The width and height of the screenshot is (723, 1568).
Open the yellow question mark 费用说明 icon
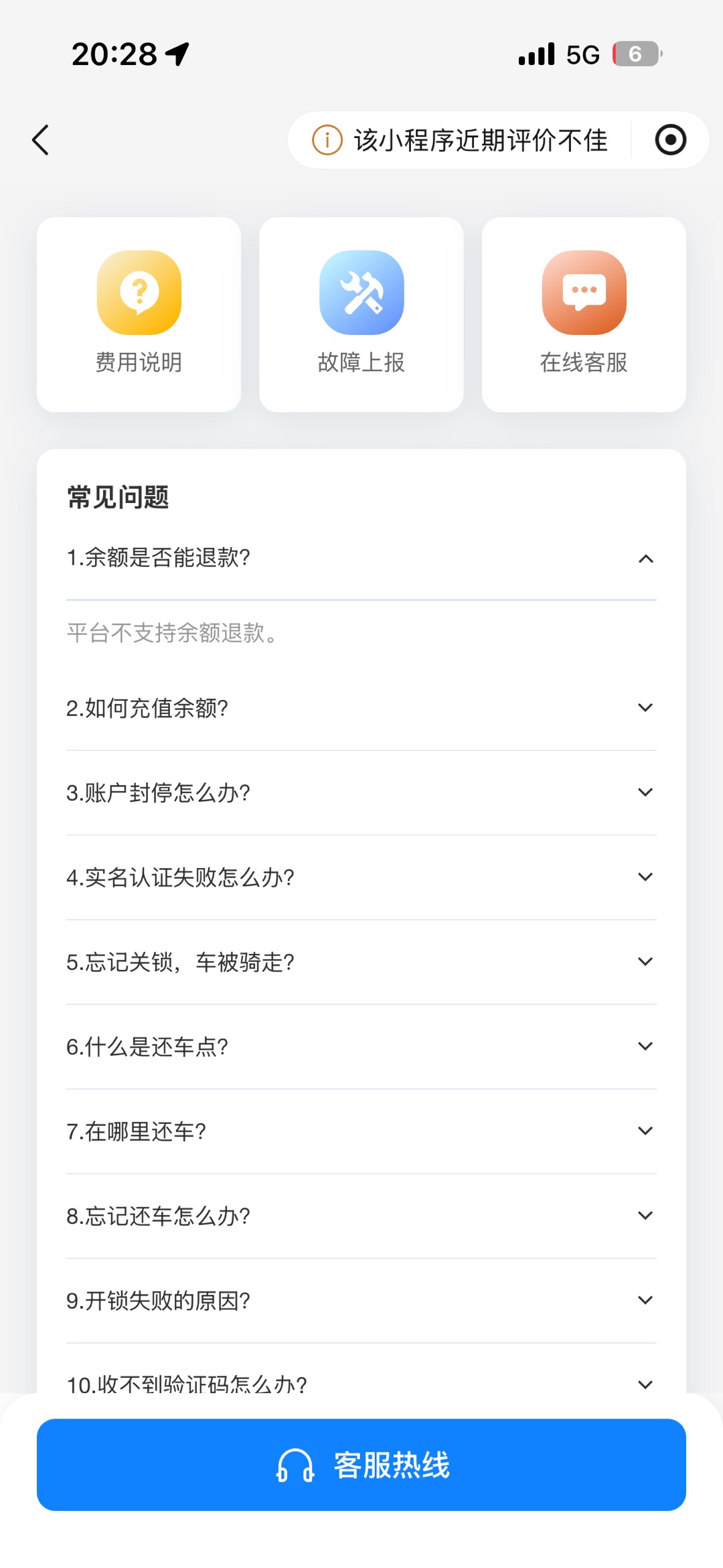point(139,293)
